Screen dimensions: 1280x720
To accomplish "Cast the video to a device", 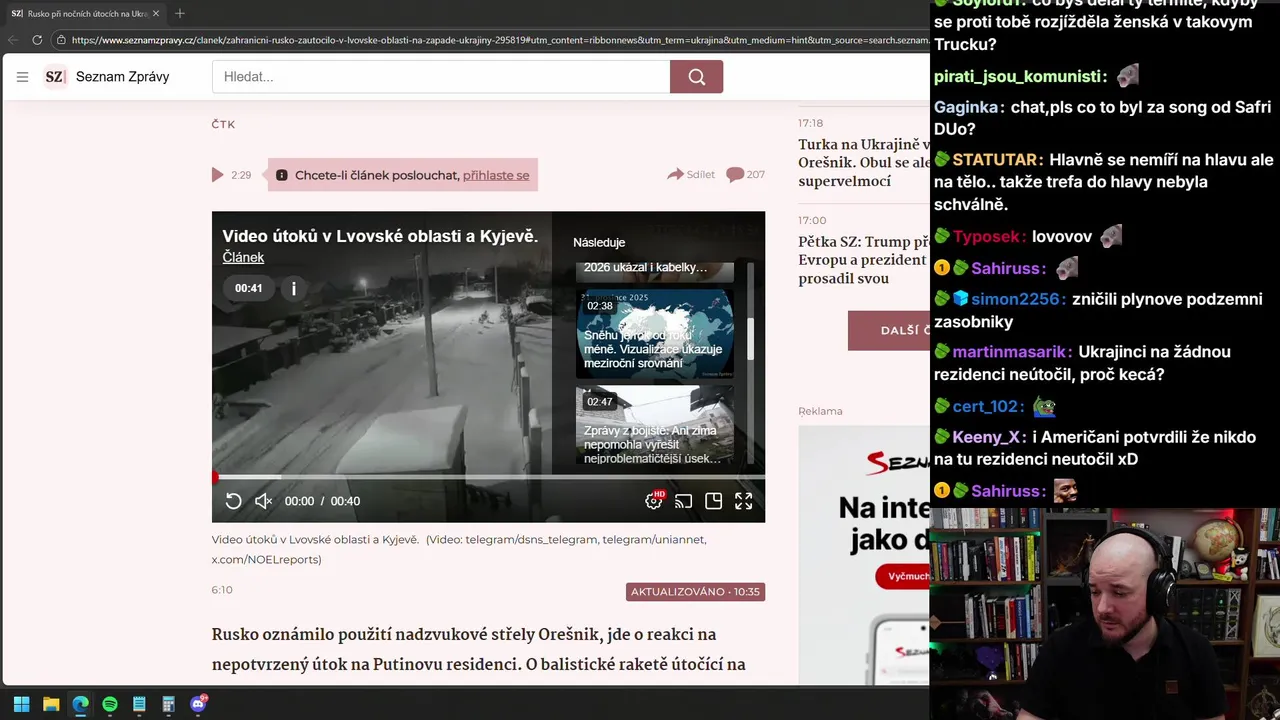I will [684, 501].
